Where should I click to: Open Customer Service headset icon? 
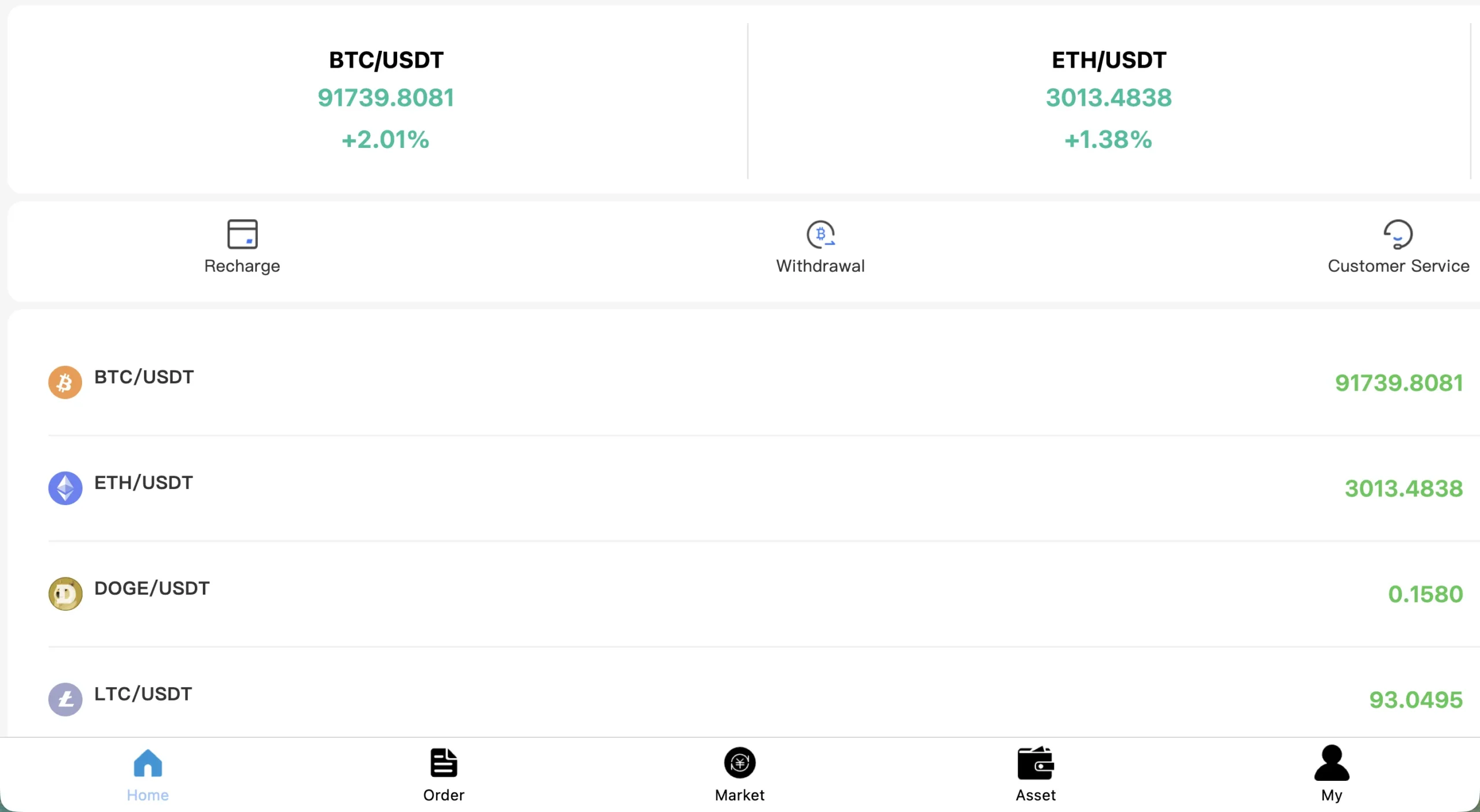pos(1398,234)
